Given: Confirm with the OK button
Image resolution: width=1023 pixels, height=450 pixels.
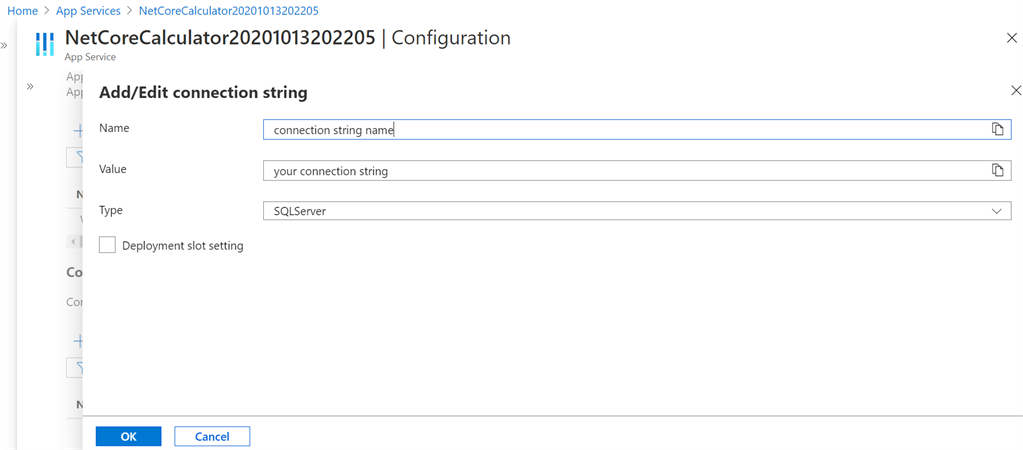Looking at the screenshot, I should click(129, 436).
